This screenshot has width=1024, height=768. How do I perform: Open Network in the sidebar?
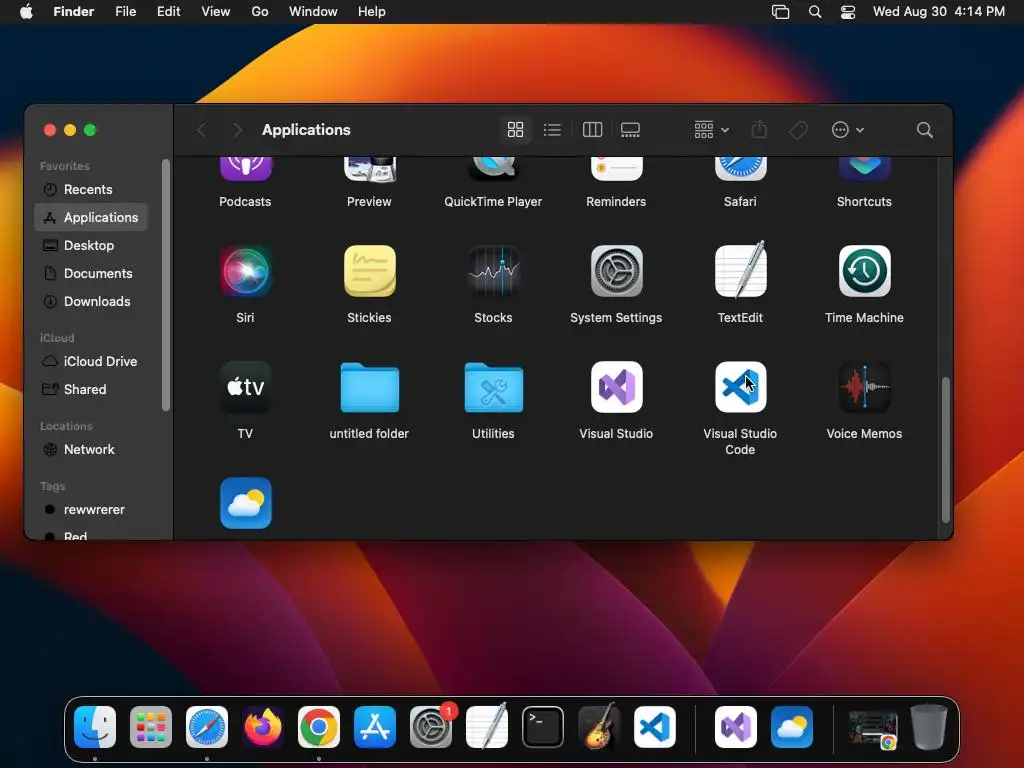(x=91, y=449)
